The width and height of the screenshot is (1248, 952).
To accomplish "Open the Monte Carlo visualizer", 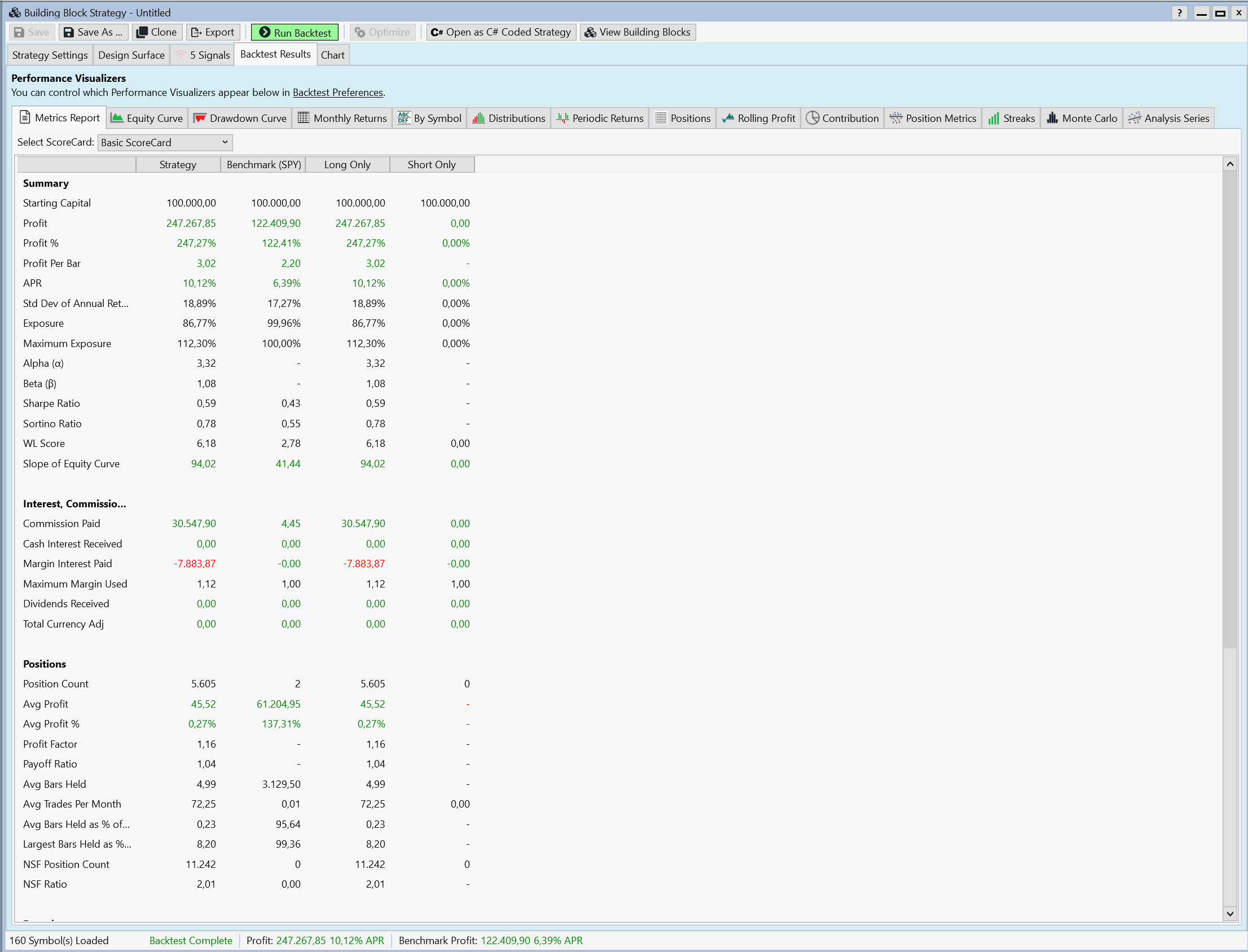I will click(1082, 118).
